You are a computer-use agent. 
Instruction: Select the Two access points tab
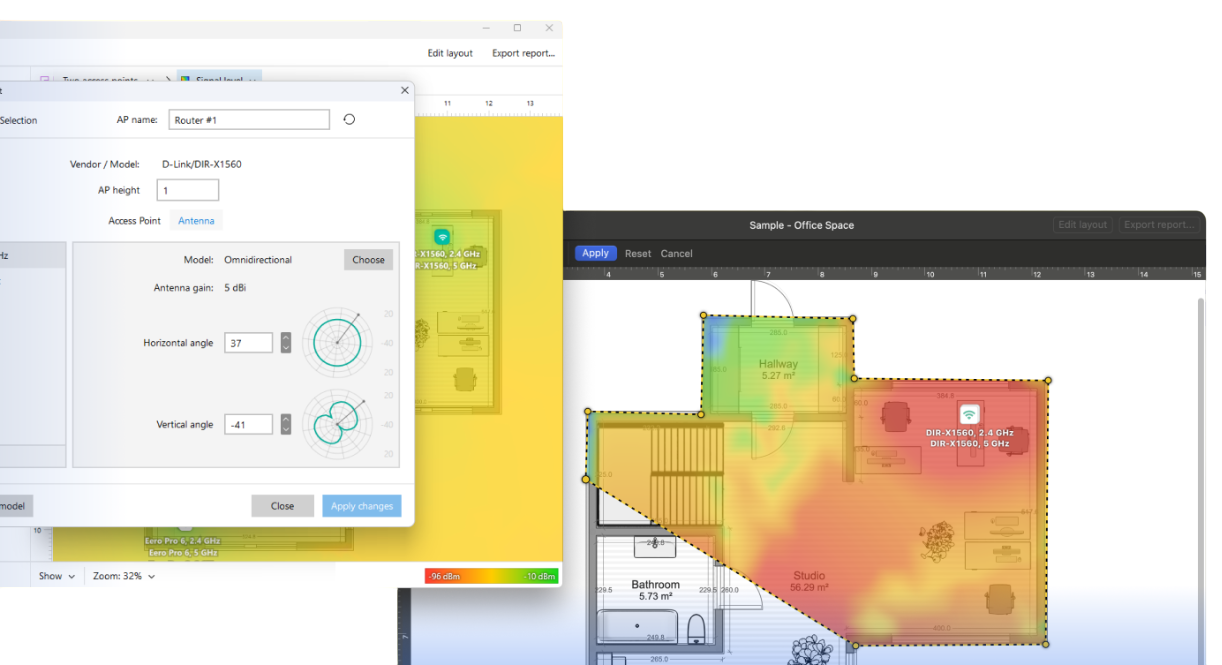coord(99,79)
